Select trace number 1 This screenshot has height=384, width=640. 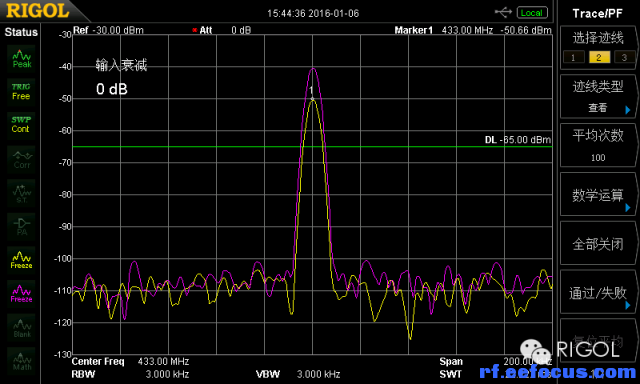click(573, 58)
